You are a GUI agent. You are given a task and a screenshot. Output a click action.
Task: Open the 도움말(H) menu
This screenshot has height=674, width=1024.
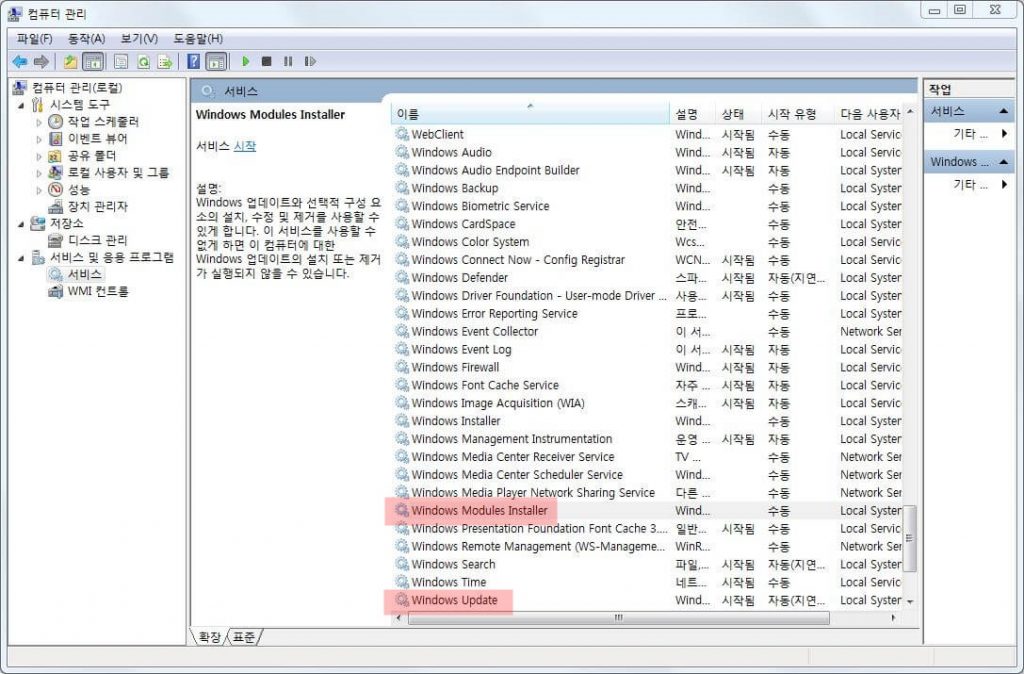198,39
